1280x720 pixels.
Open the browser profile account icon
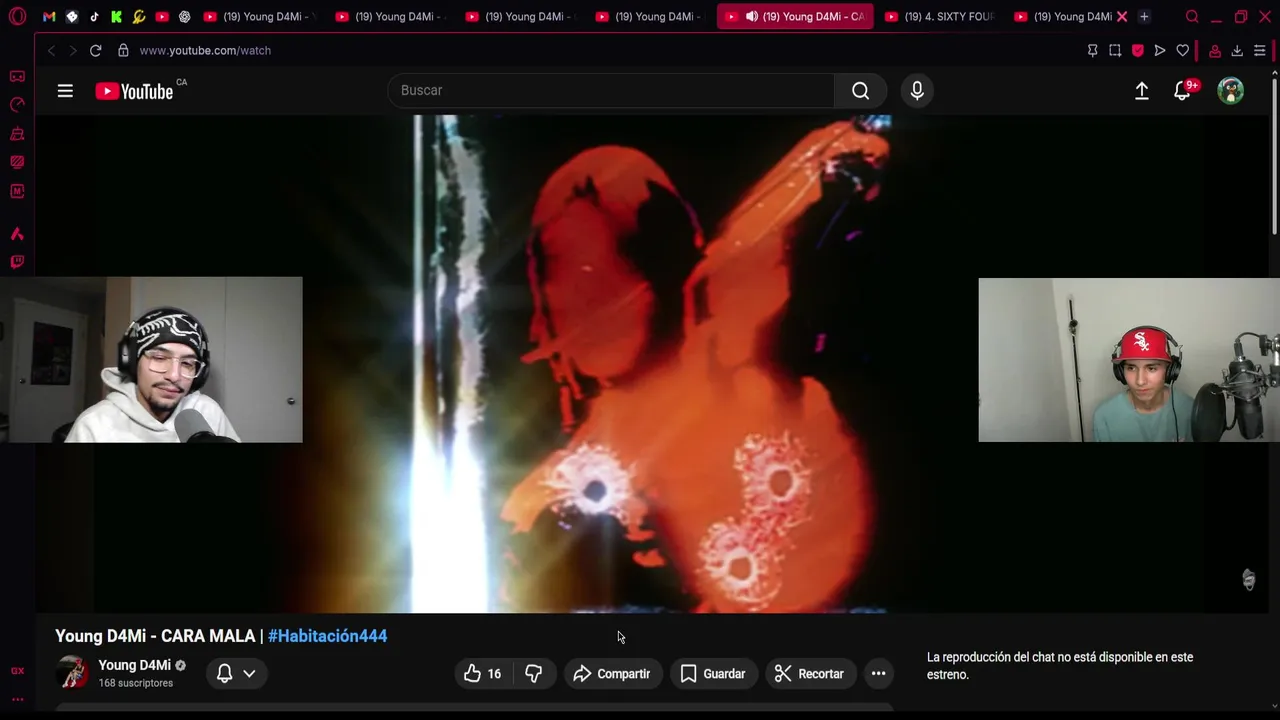click(1215, 50)
